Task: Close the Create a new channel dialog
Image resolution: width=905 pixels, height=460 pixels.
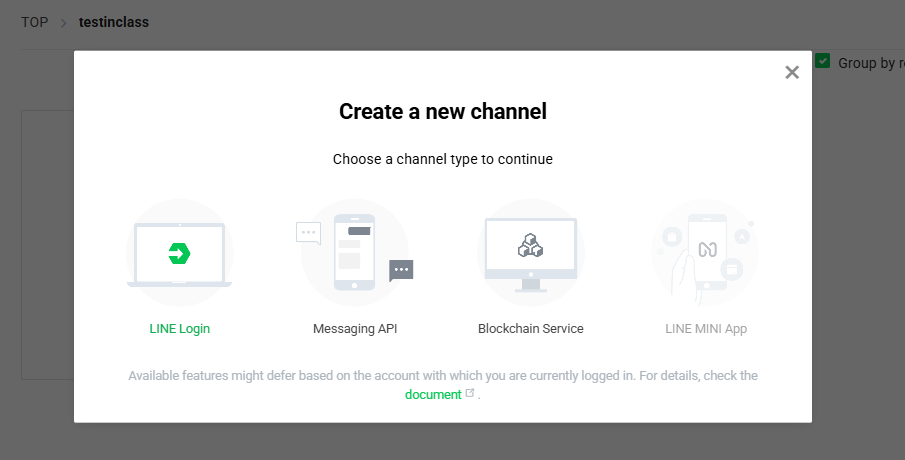Action: click(x=792, y=72)
